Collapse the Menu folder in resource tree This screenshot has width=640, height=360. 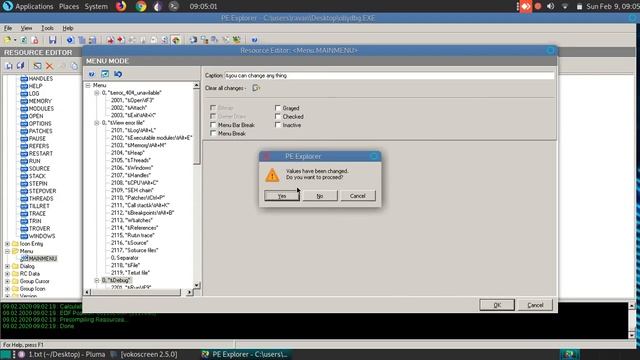(x=7, y=251)
